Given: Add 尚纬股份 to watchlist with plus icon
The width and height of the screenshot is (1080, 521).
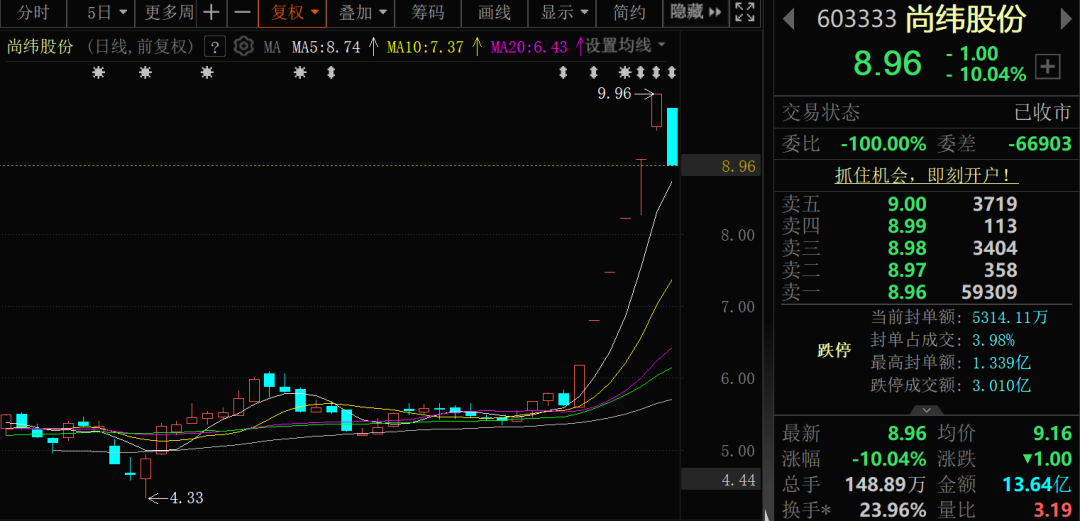Looking at the screenshot, I should (x=1048, y=68).
